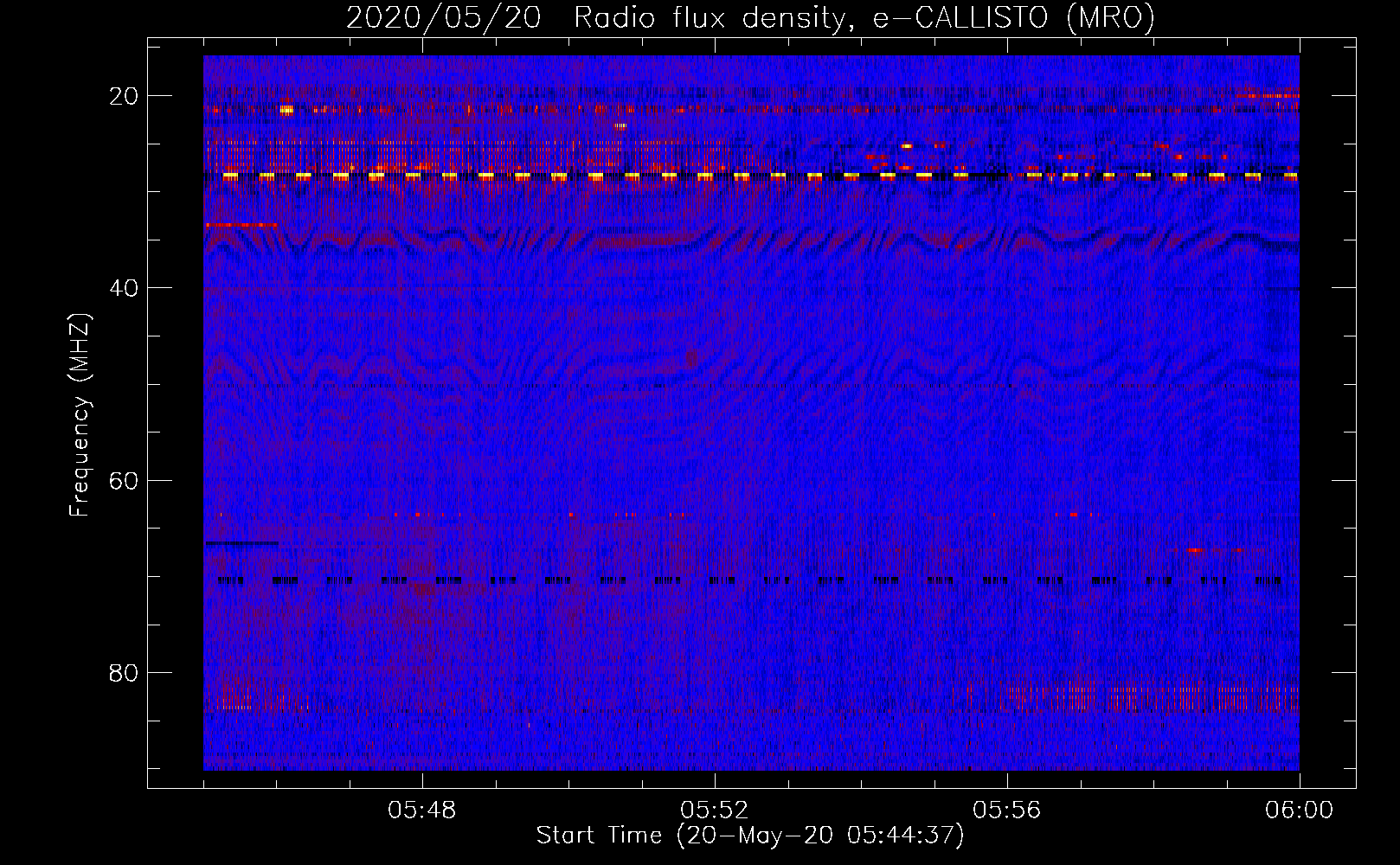Viewport: 1400px width, 865px height.
Task: Click the 80 frequency tick label
Action: (x=124, y=672)
